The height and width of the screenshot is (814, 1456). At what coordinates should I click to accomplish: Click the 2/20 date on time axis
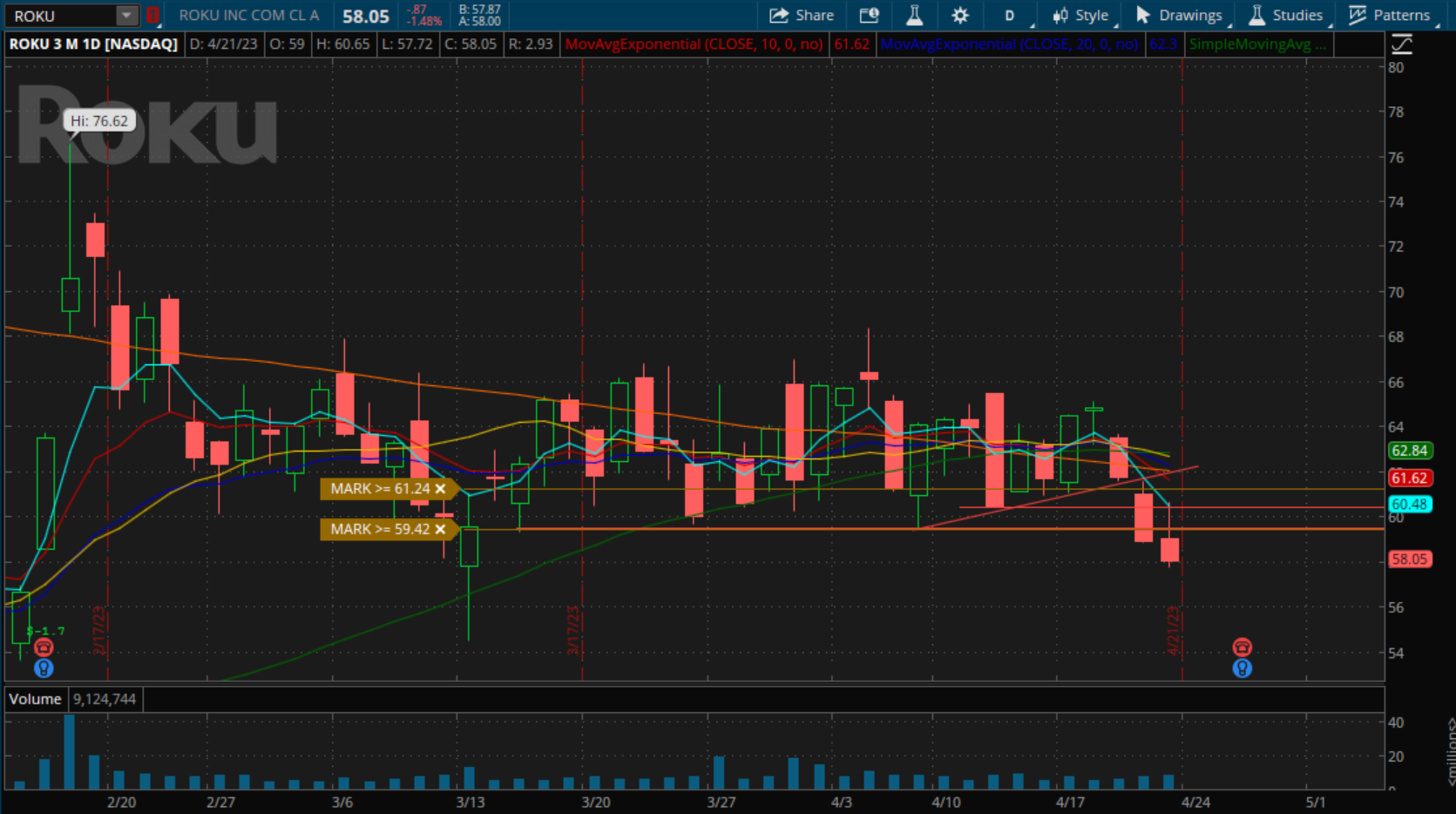point(121,802)
